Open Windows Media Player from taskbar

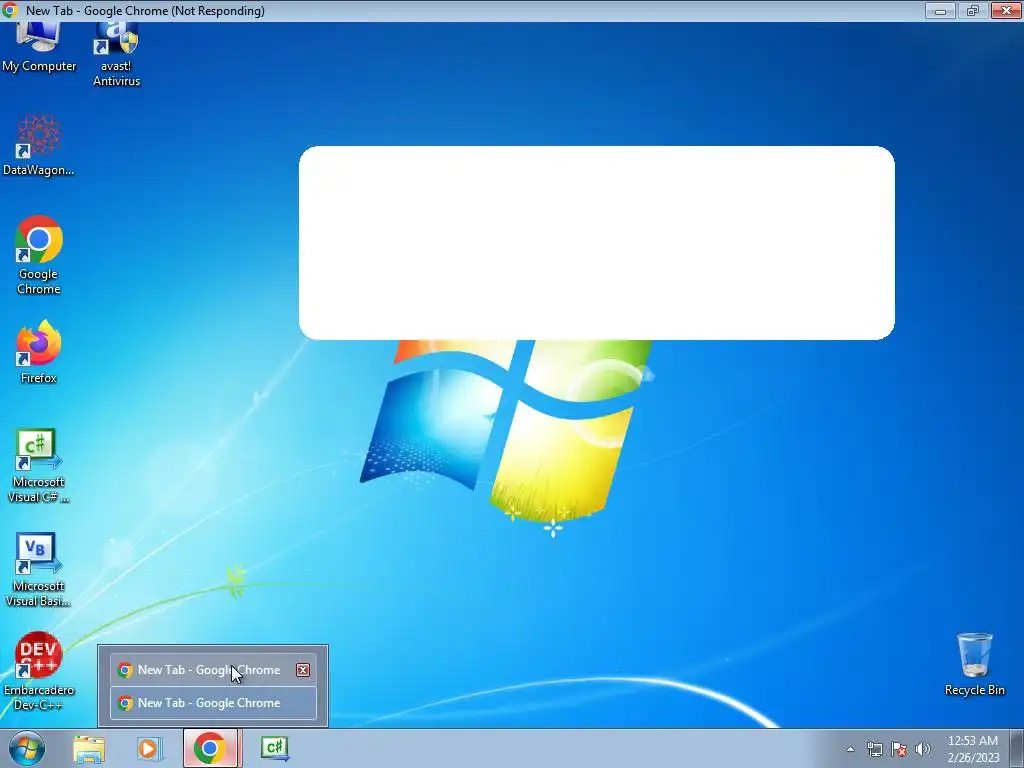148,748
